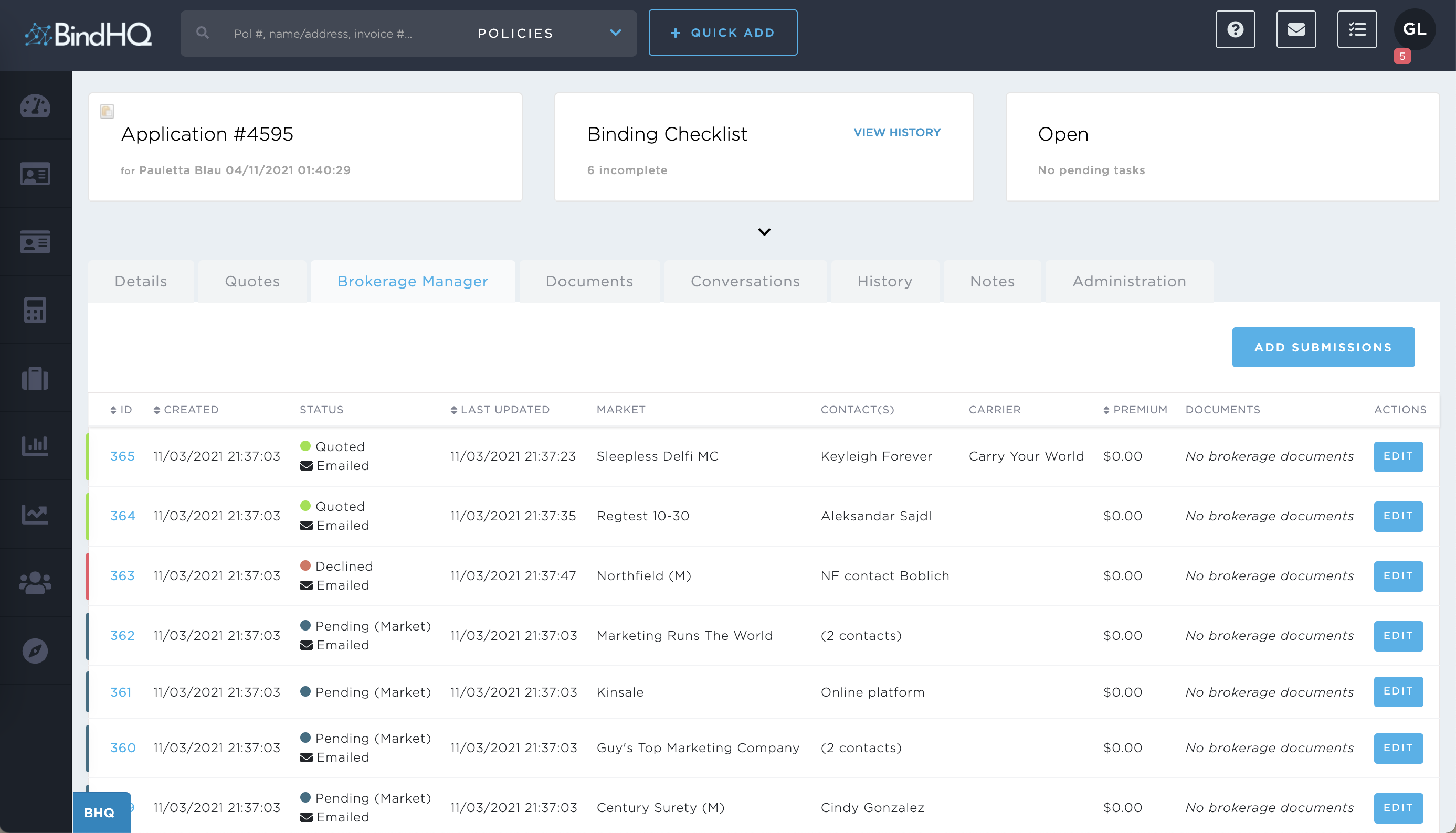Image resolution: width=1456 pixels, height=833 pixels.
Task: Switch to the Conversations tab
Action: click(x=745, y=281)
